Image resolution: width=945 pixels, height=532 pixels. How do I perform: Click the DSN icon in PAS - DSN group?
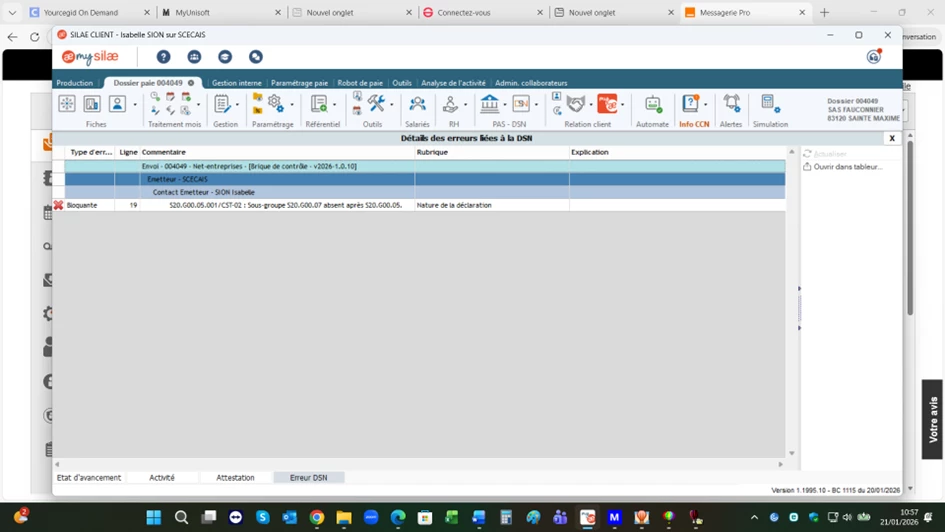click(x=521, y=104)
